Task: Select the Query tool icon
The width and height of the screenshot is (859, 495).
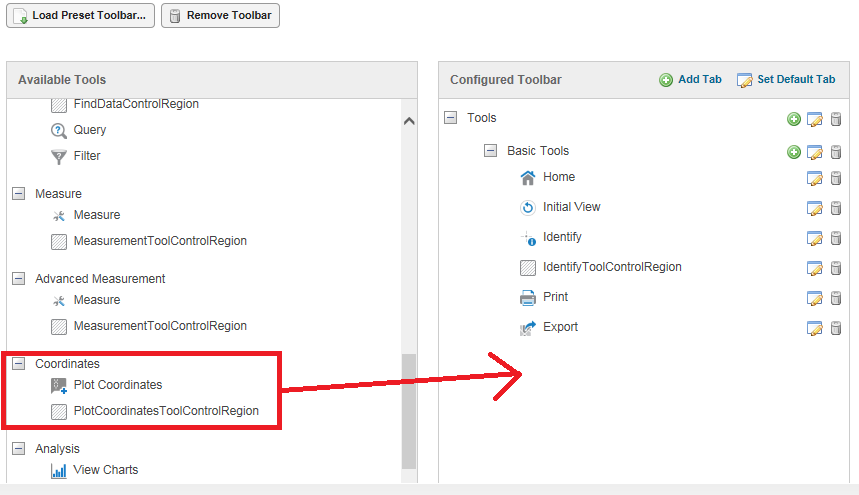Action: click(59, 130)
